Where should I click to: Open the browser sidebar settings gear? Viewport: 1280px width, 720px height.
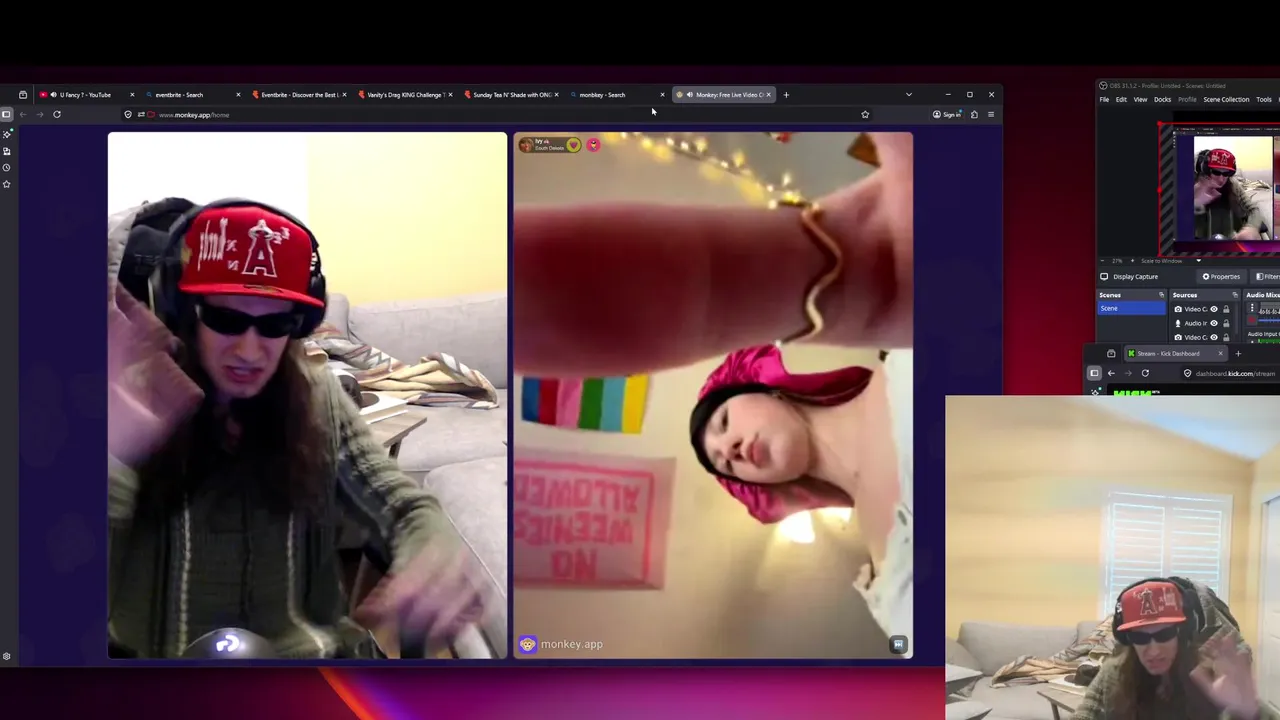point(7,656)
